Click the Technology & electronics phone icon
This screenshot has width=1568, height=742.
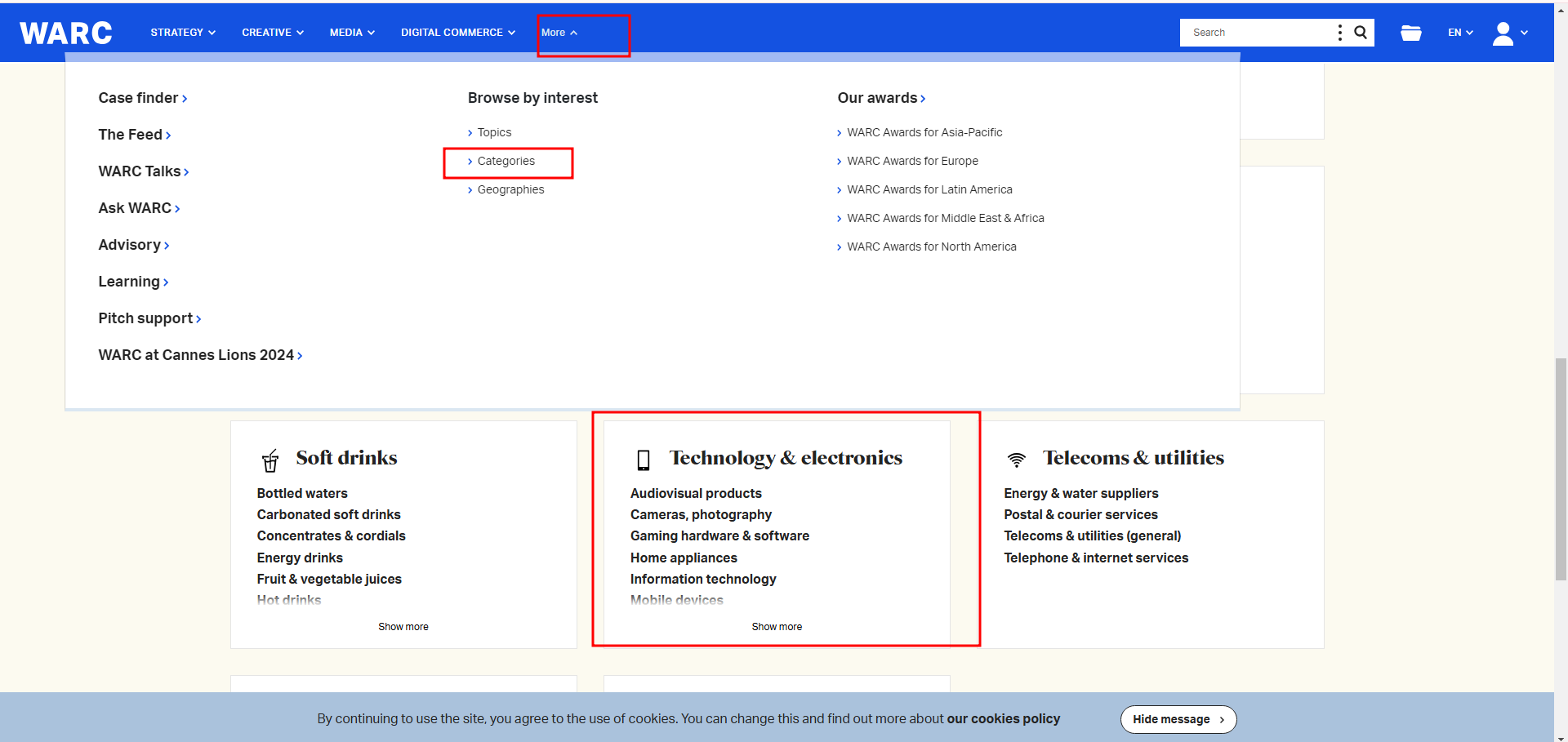tap(644, 460)
